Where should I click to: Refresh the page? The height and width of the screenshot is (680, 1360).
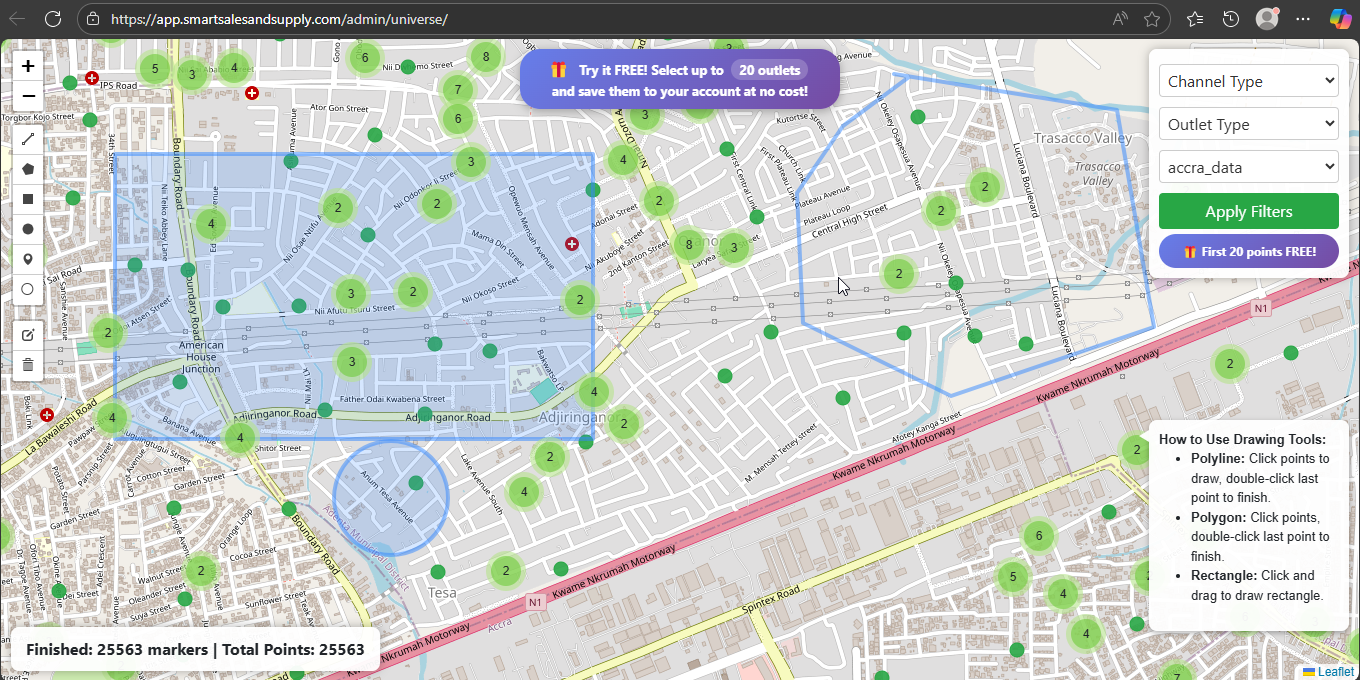click(x=53, y=18)
